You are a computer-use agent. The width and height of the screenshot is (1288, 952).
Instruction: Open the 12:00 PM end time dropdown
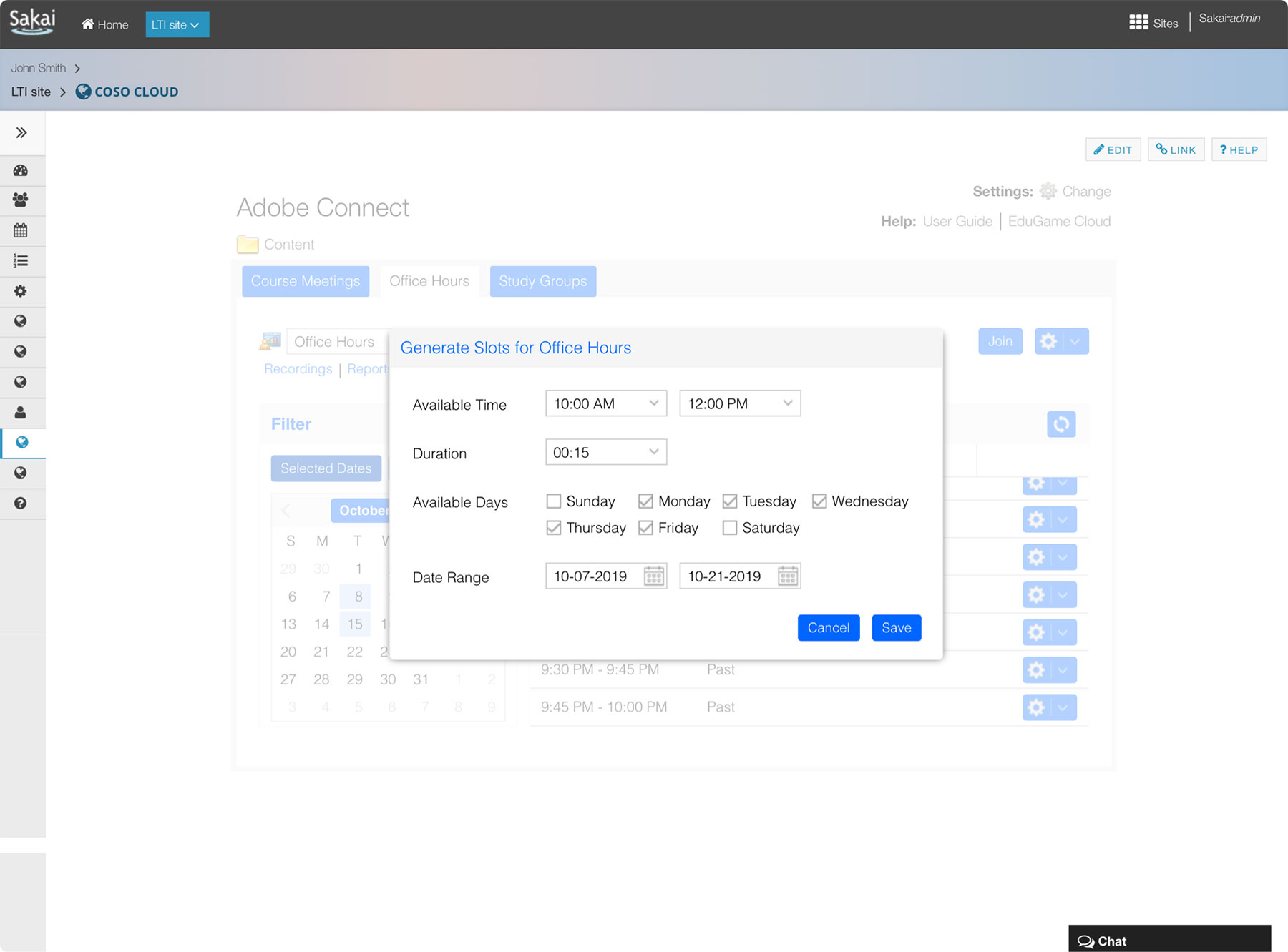click(740, 403)
